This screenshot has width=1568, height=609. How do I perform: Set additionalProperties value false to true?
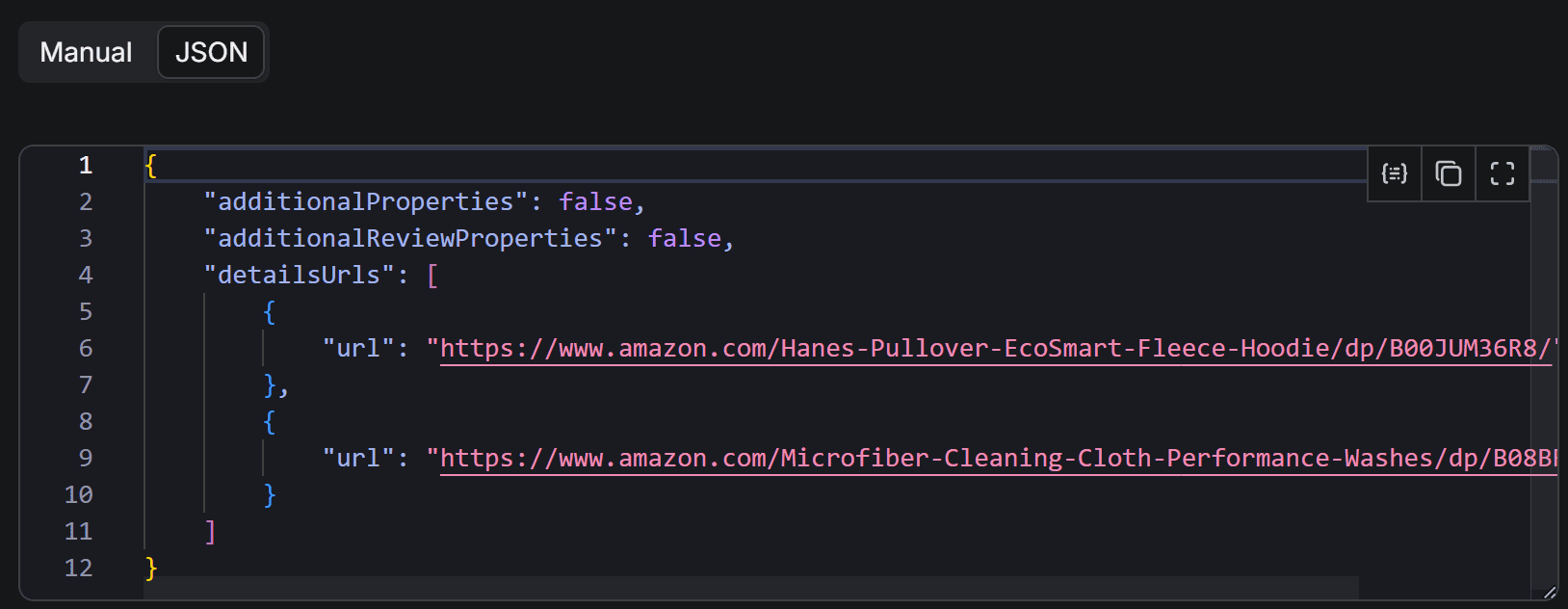tap(595, 201)
